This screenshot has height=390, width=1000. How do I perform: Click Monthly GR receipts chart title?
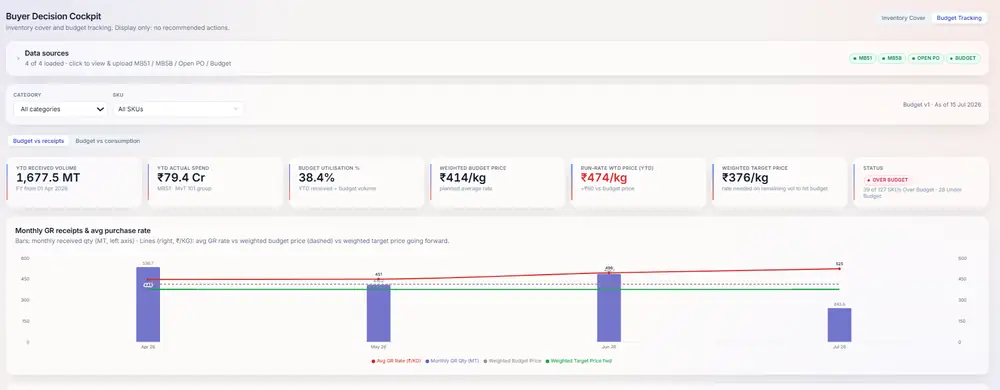click(82, 230)
